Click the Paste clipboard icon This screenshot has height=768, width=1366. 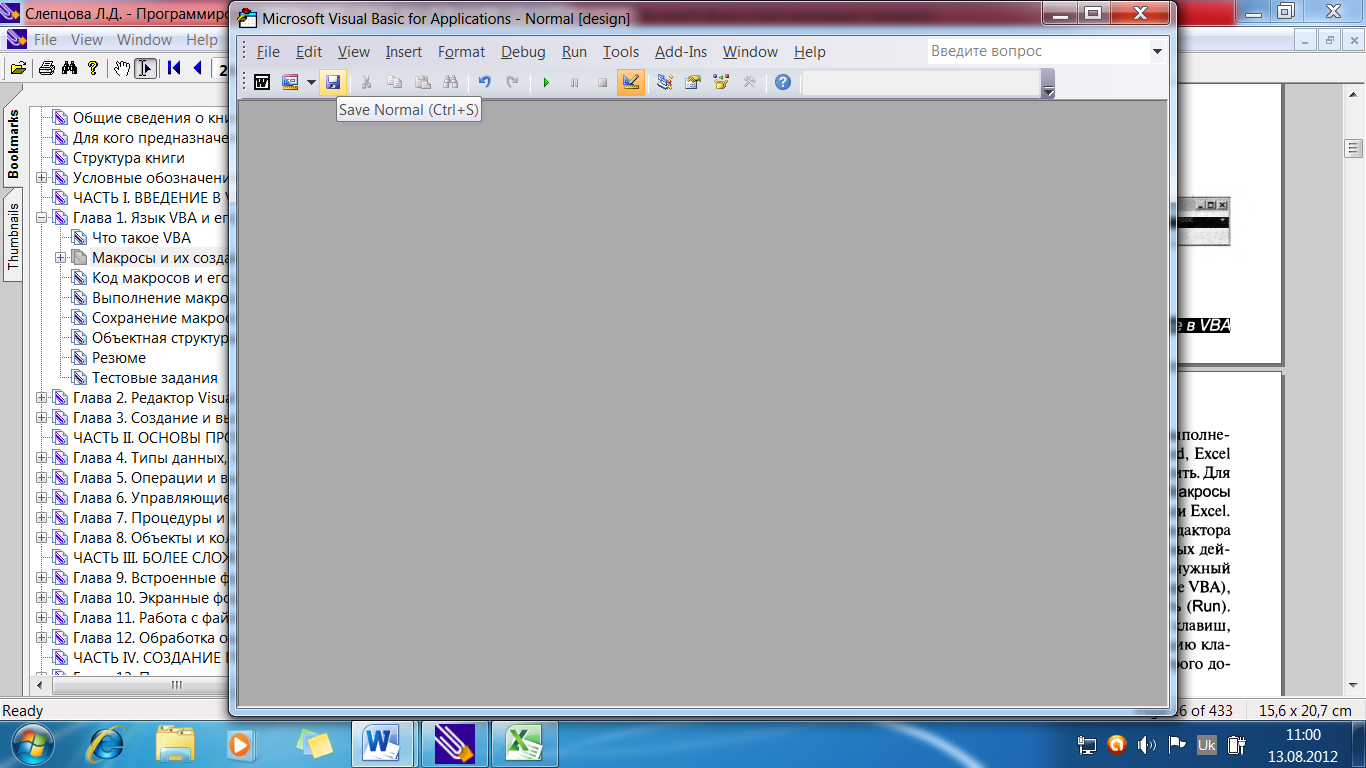(422, 82)
